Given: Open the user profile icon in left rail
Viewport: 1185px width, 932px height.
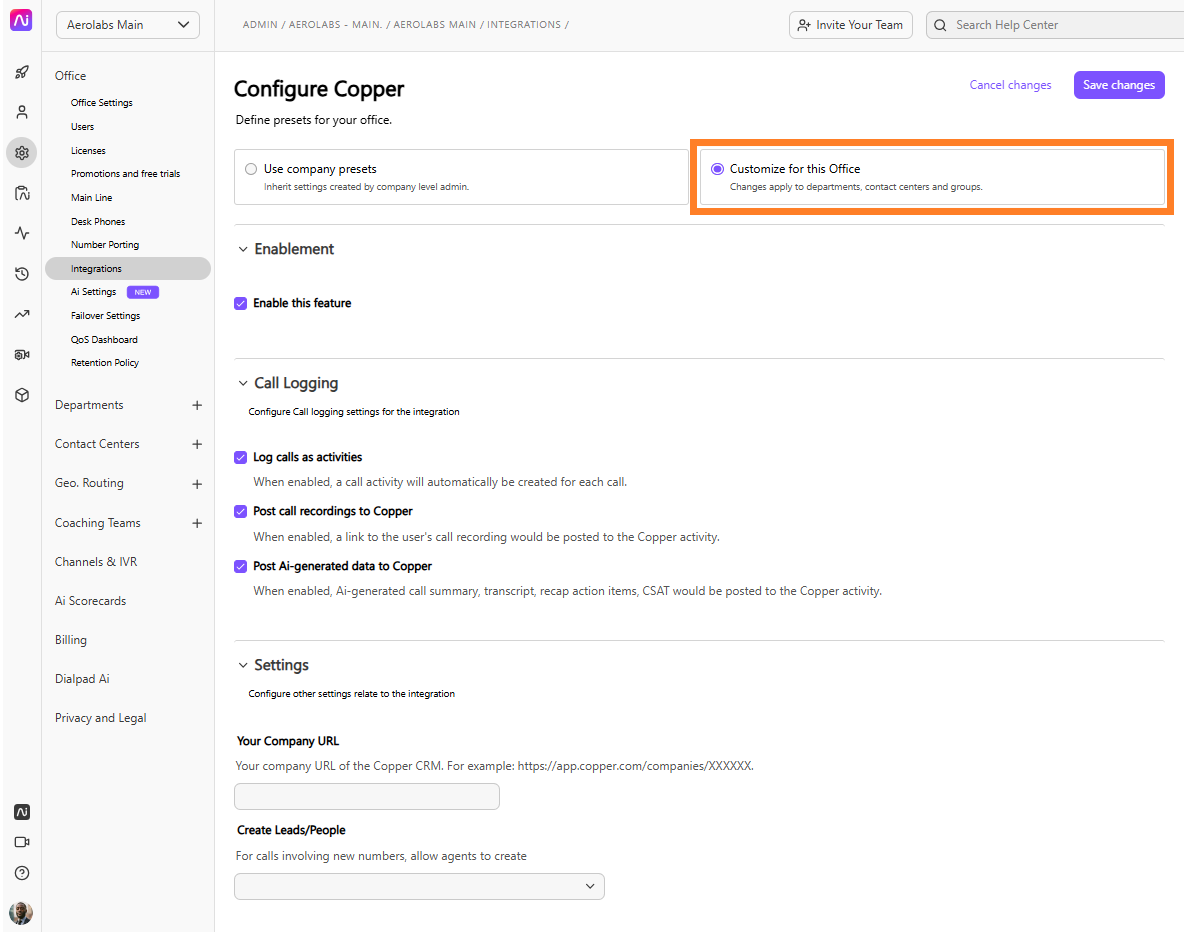Looking at the screenshot, I should pyautogui.click(x=22, y=113).
